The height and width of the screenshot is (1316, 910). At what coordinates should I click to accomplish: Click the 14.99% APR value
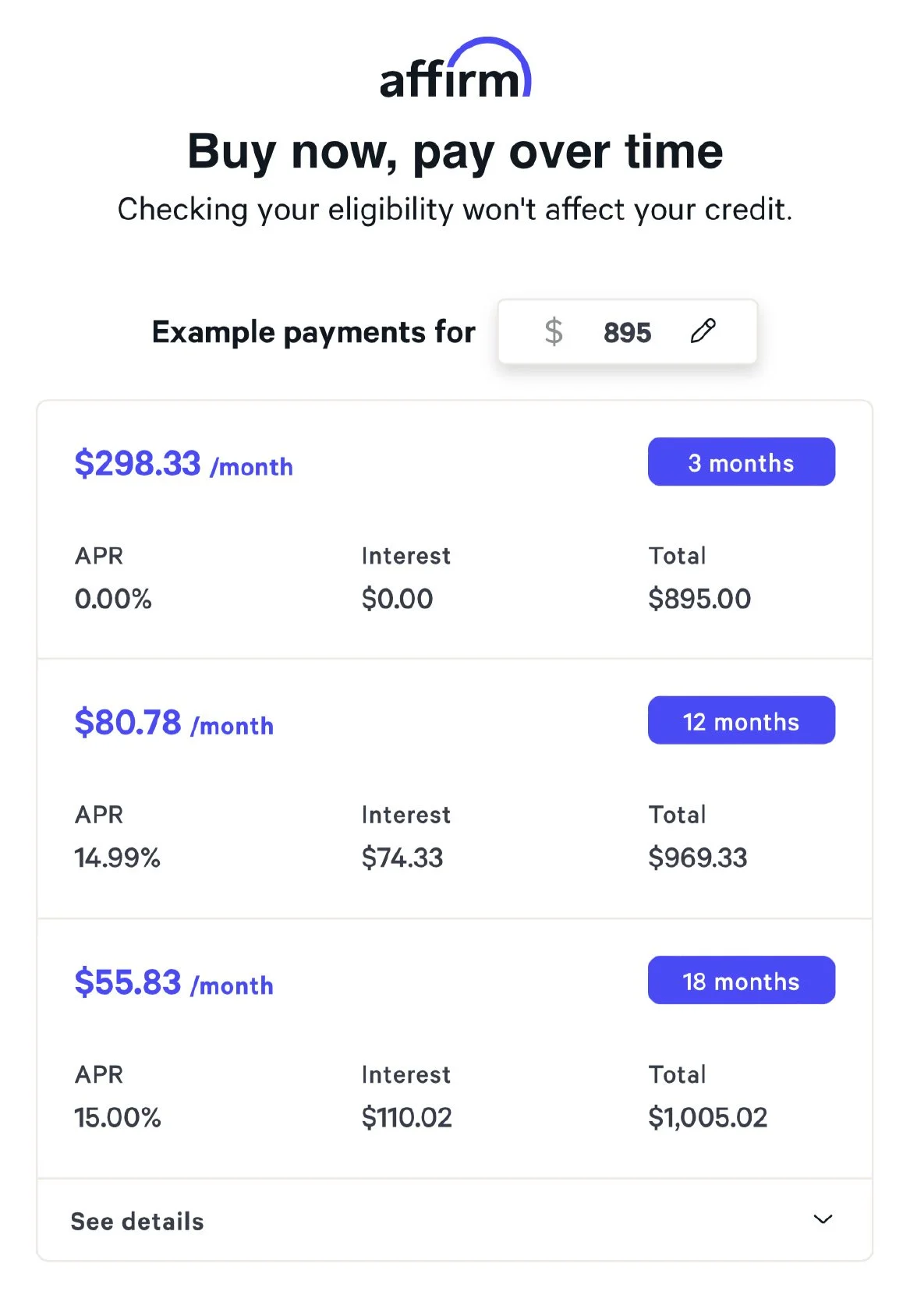(117, 858)
